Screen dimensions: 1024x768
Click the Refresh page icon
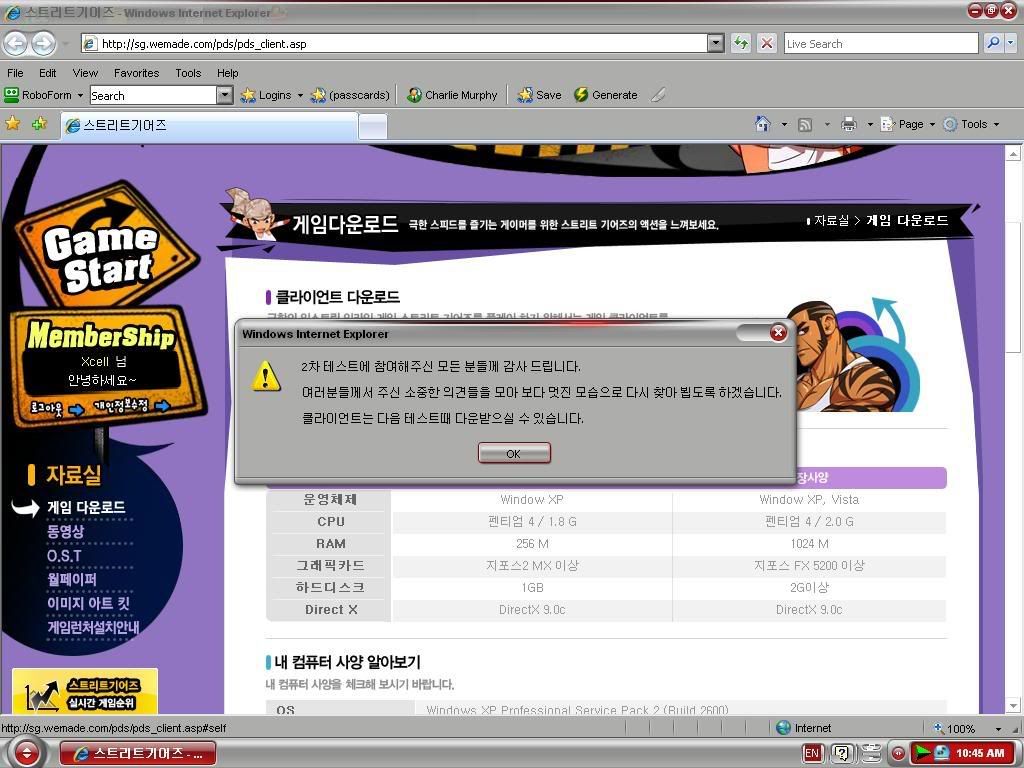click(741, 43)
